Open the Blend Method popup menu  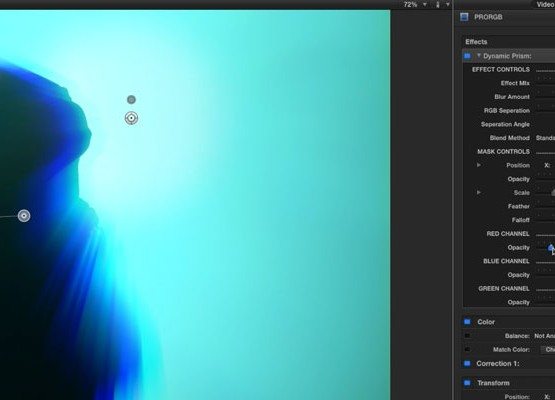pyautogui.click(x=545, y=138)
